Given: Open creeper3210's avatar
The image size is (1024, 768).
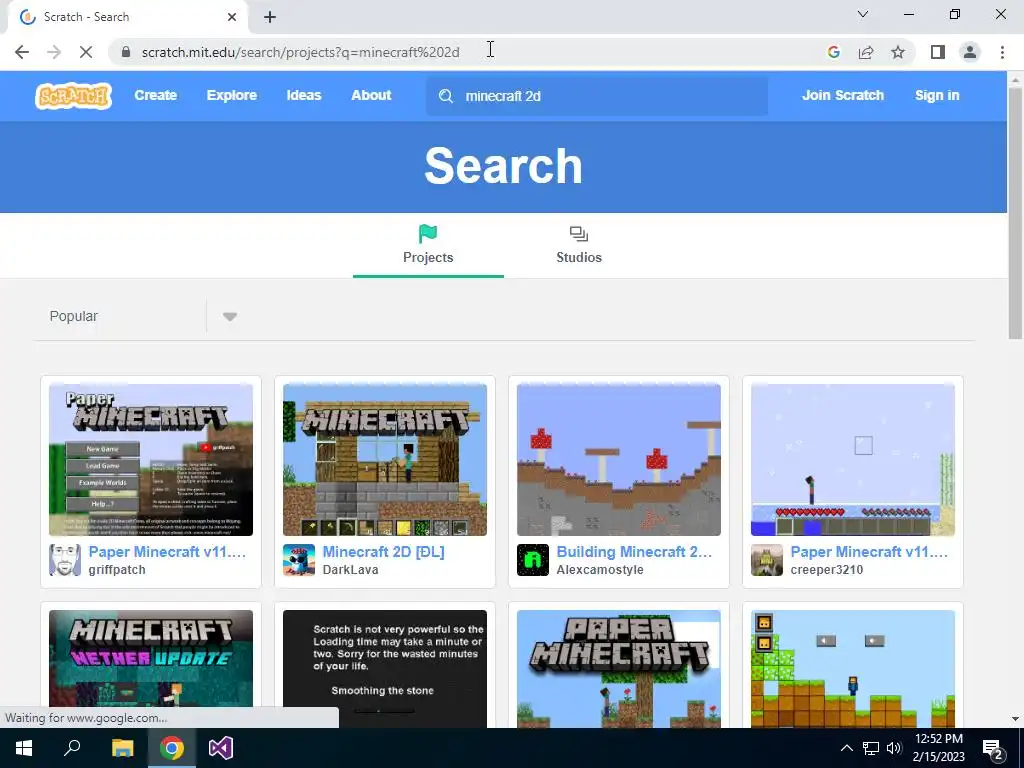Looking at the screenshot, I should (767, 560).
